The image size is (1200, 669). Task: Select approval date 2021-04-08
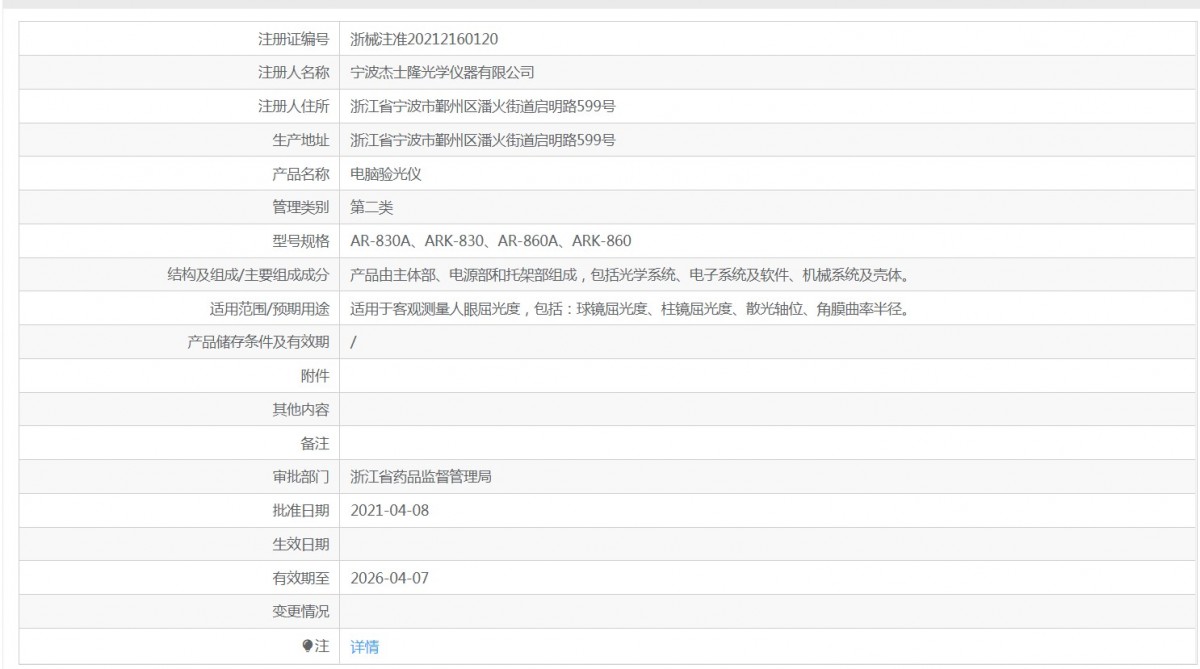click(390, 511)
